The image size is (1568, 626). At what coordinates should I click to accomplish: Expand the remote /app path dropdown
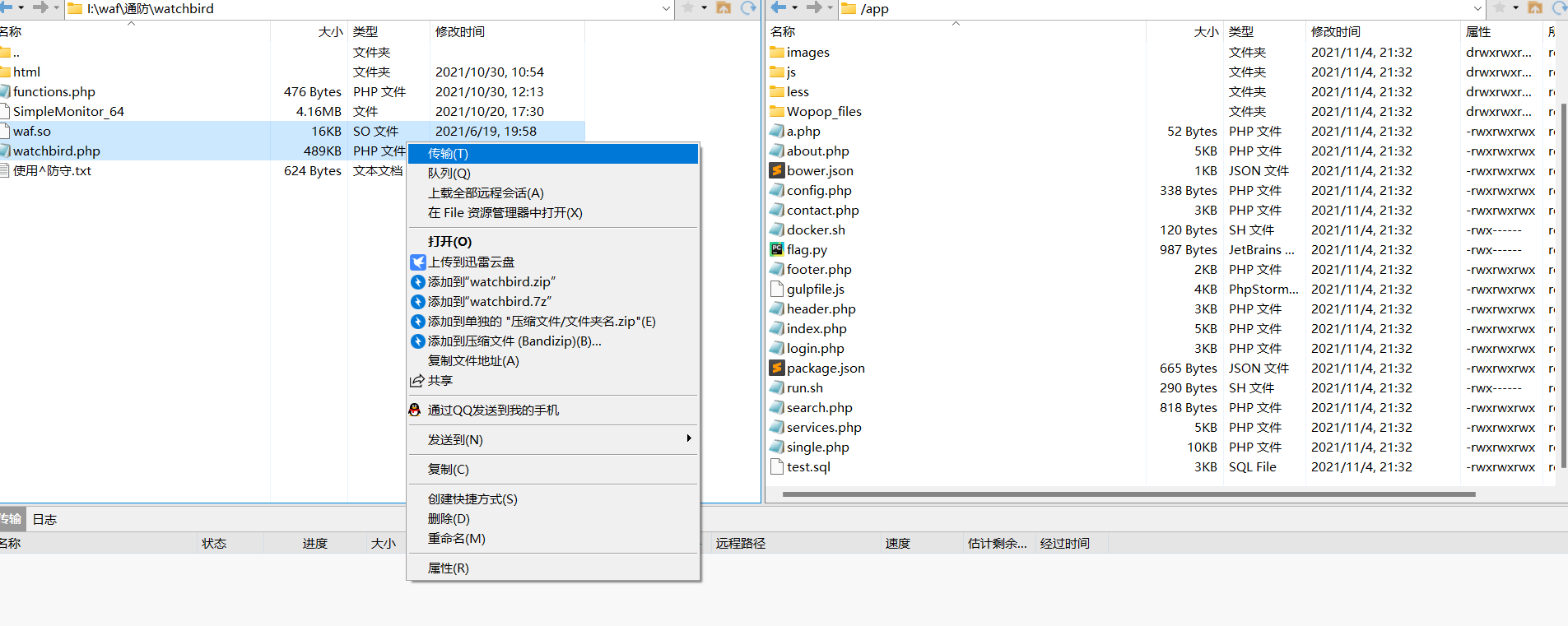point(1477,8)
